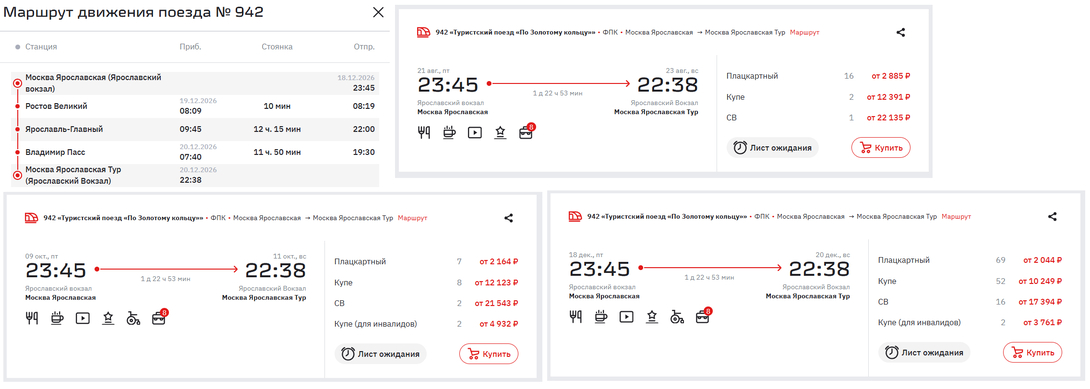Click star service icon on 09 Oct card

point(108,318)
